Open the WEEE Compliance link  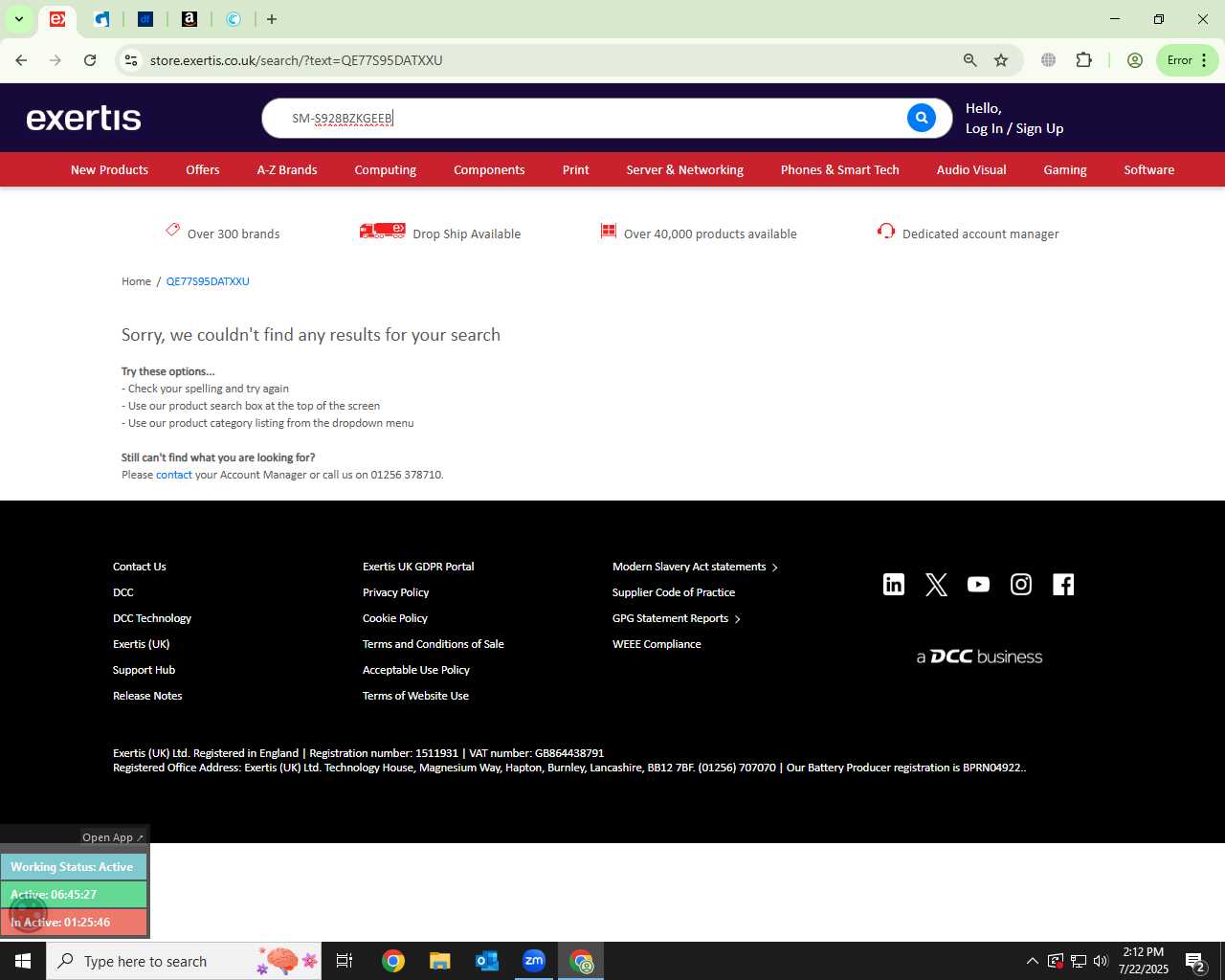point(657,644)
